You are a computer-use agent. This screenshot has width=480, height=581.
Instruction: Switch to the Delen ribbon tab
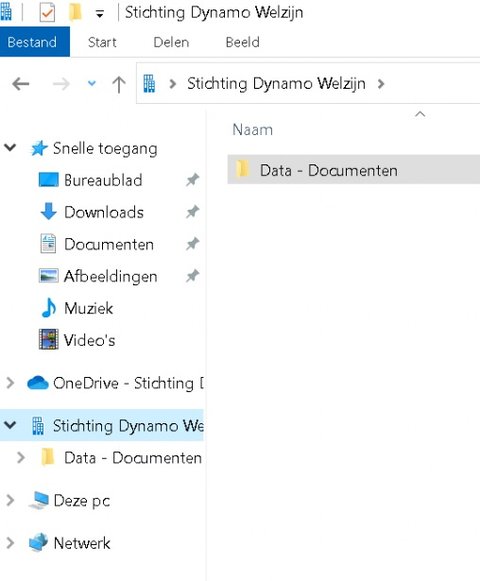pyautogui.click(x=171, y=42)
